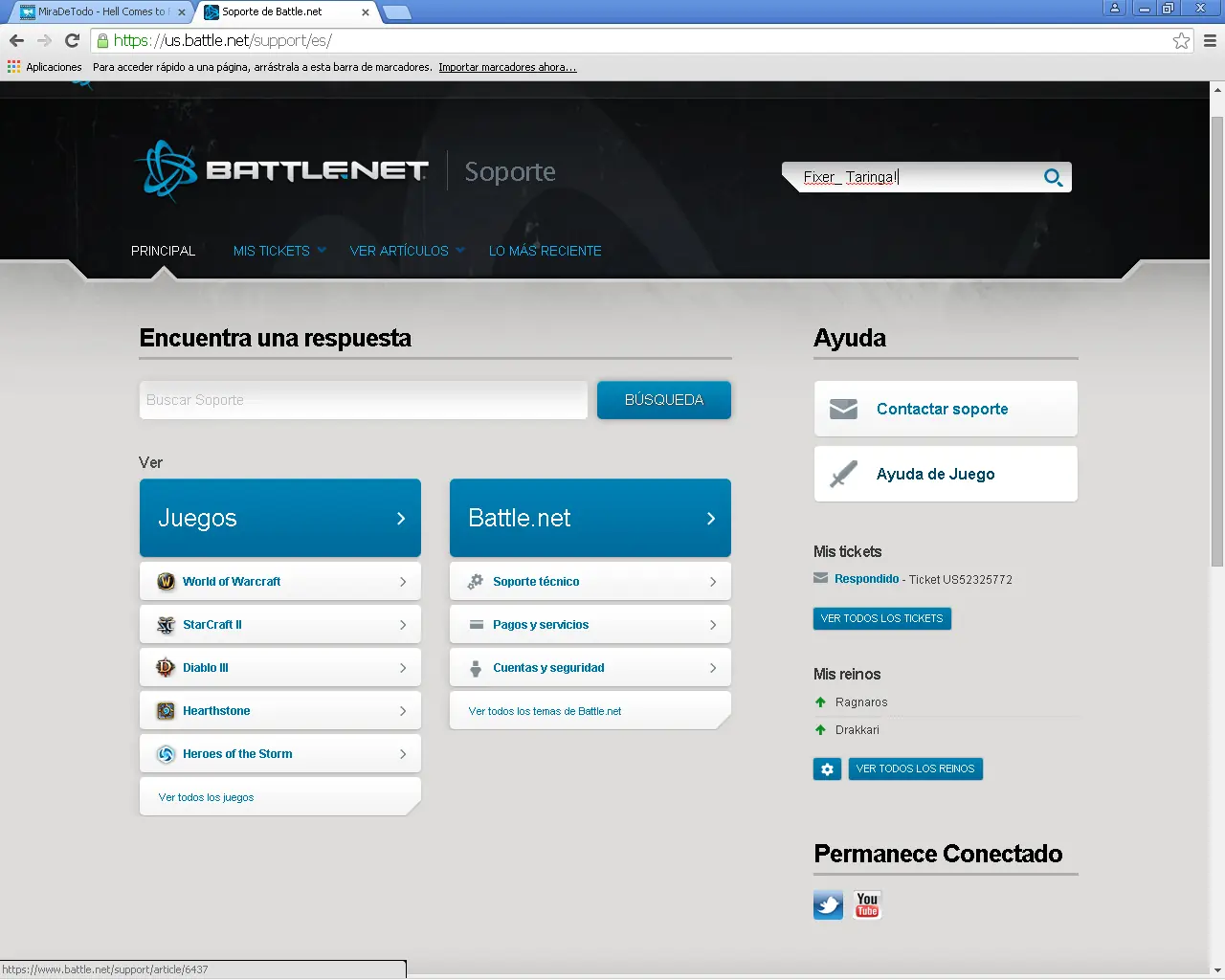Image resolution: width=1225 pixels, height=980 pixels.
Task: Open realm settings with the gear icon
Action: pyautogui.click(x=827, y=768)
